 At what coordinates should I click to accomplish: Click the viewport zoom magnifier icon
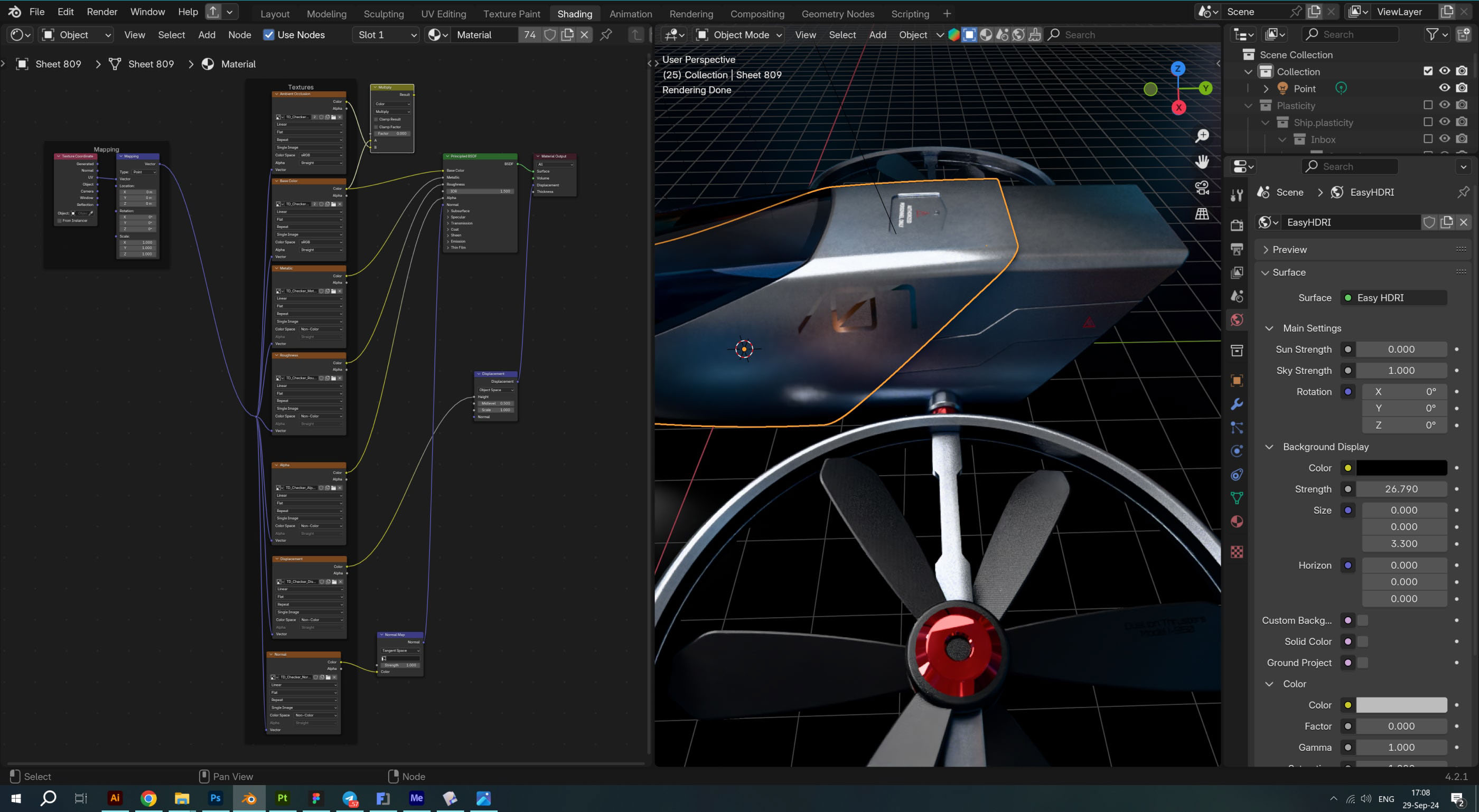(1202, 136)
